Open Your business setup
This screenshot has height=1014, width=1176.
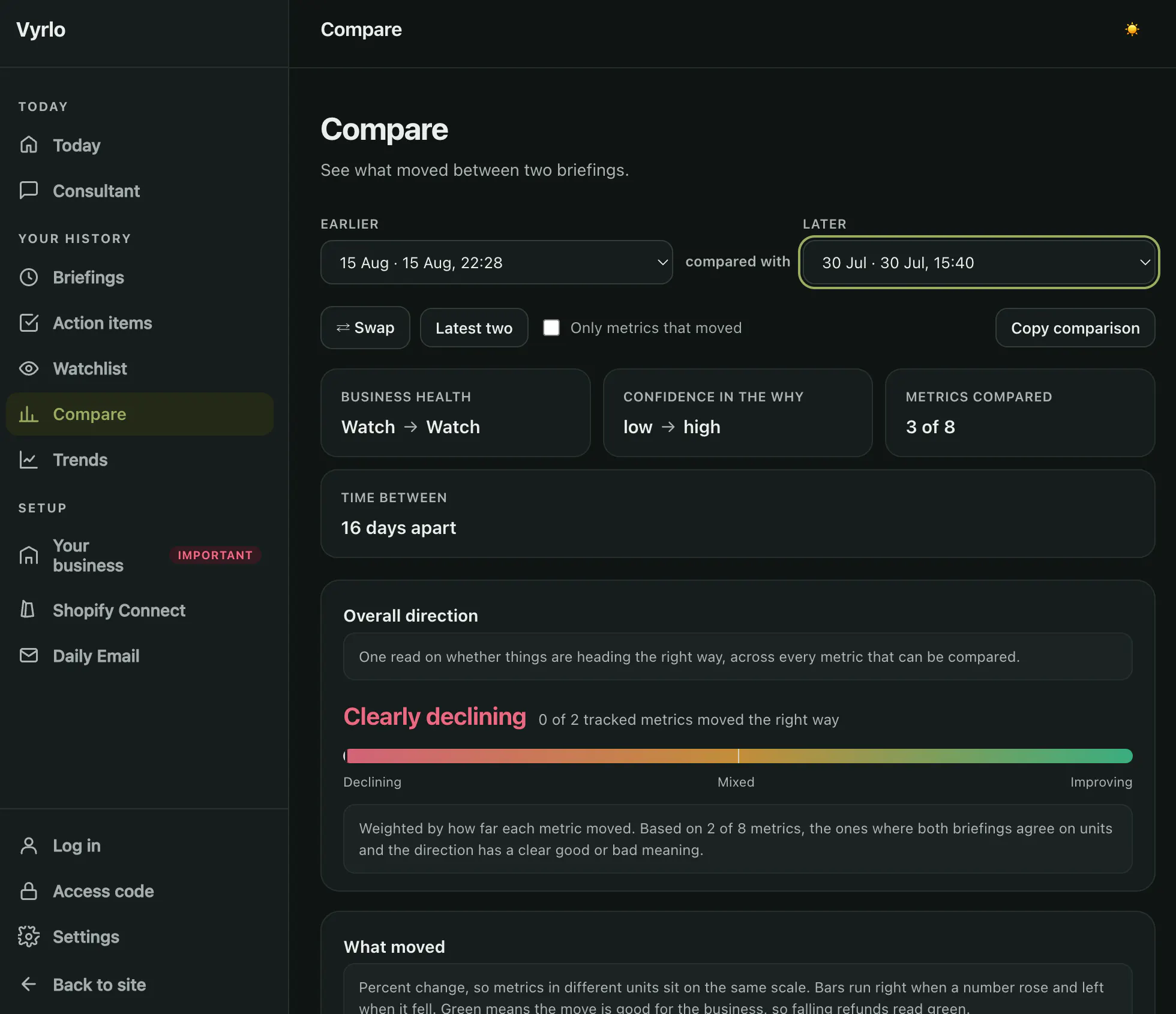(139, 556)
